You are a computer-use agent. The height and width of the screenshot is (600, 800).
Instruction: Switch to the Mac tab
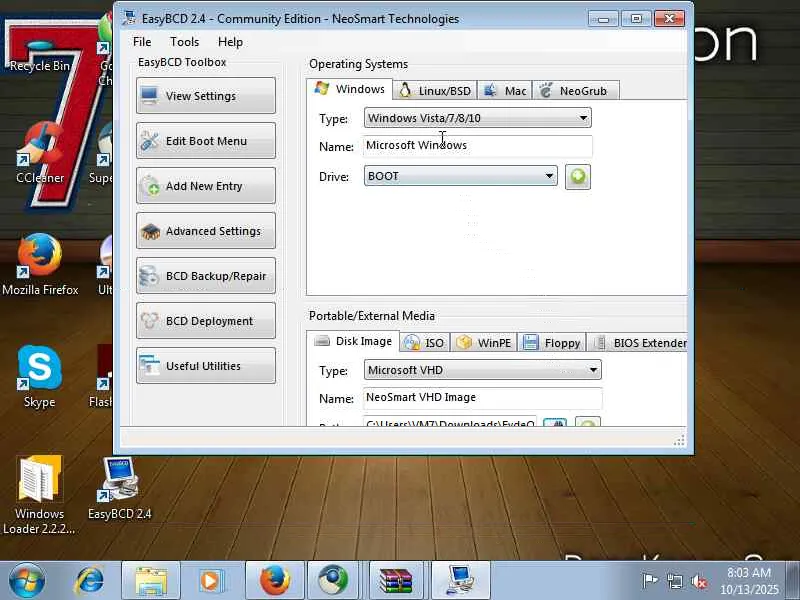point(505,91)
